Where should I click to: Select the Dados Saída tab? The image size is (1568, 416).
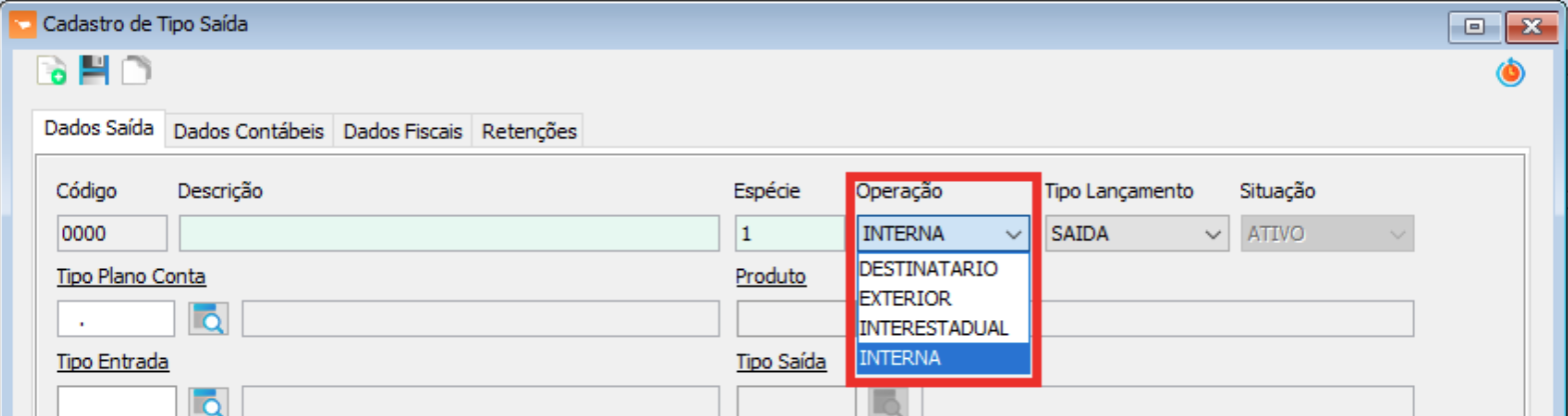(99, 128)
